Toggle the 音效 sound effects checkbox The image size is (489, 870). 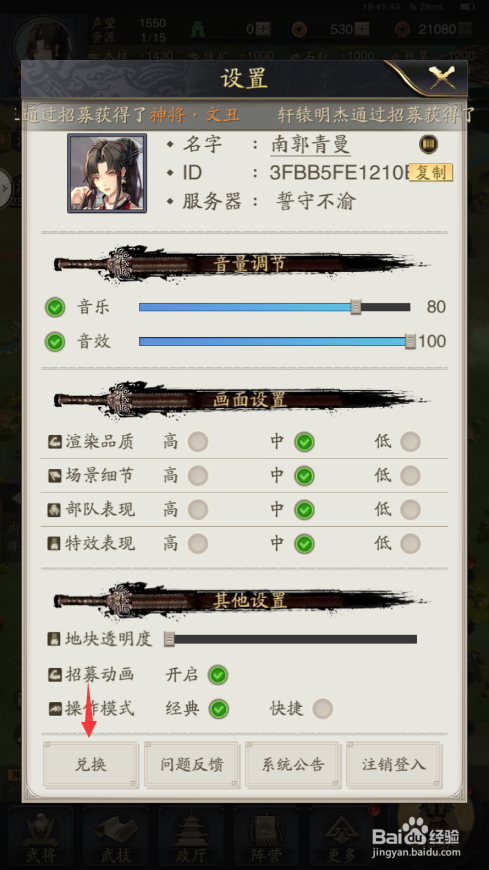[55, 342]
